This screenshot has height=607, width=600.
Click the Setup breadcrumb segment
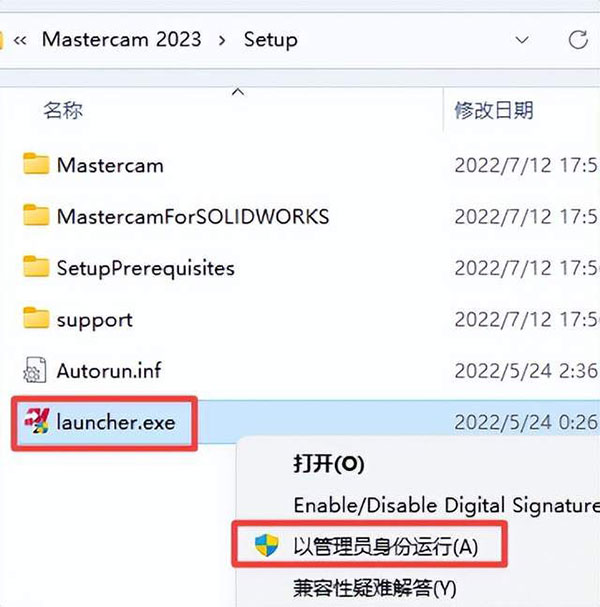[271, 40]
